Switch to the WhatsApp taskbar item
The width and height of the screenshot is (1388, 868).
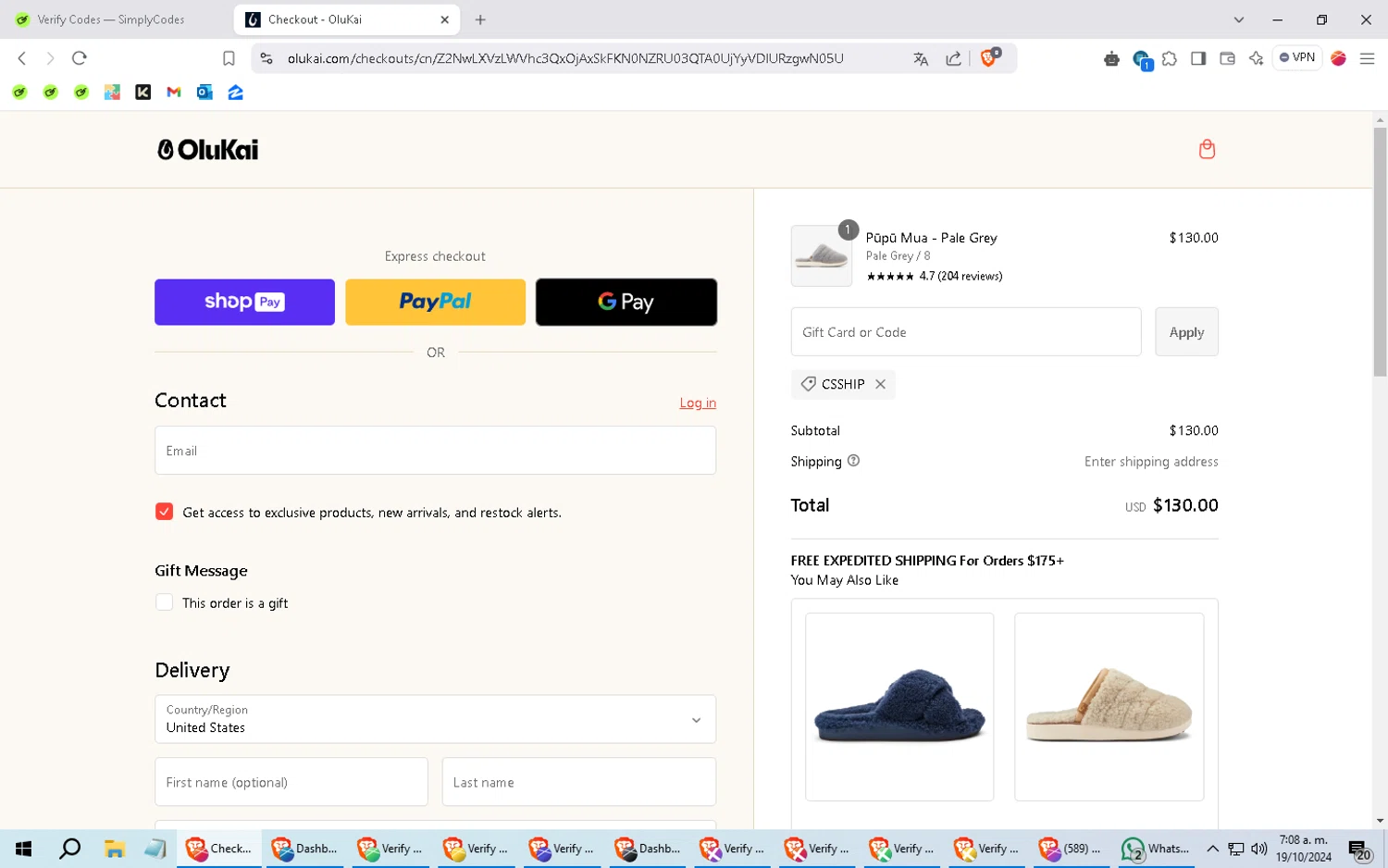point(1156,849)
